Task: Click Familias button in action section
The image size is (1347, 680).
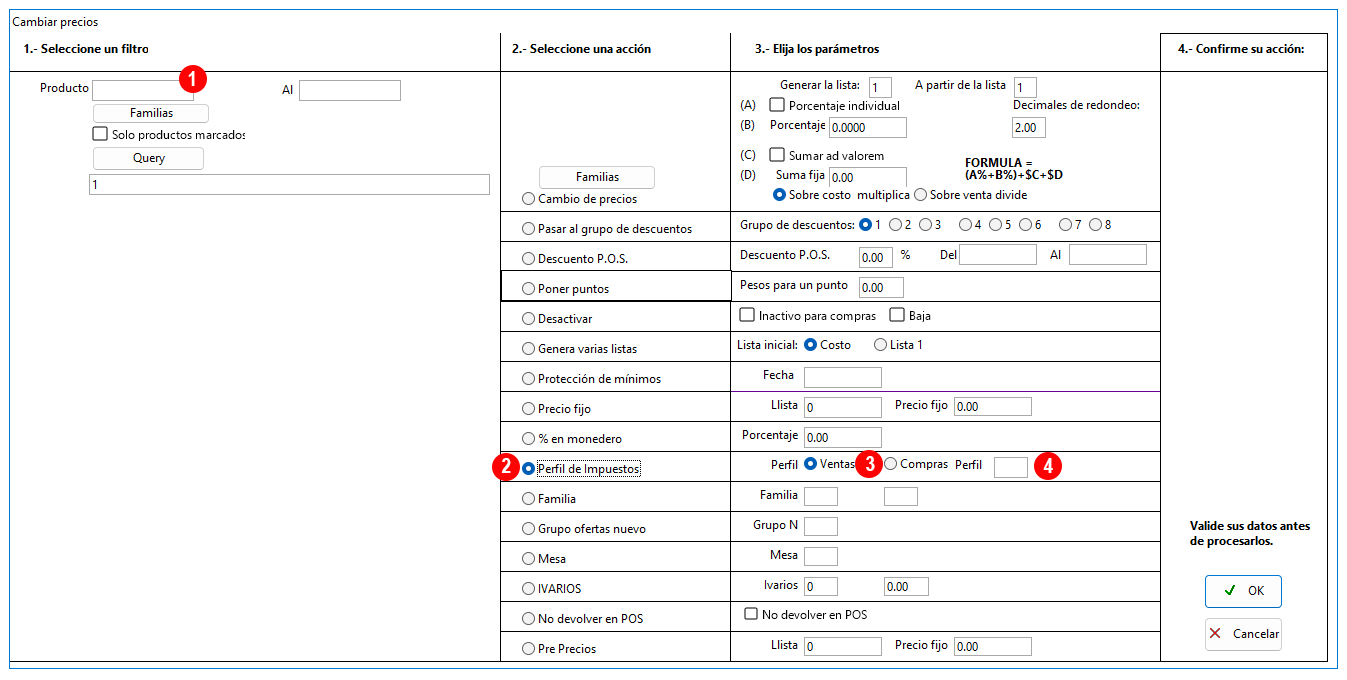Action: [x=597, y=177]
